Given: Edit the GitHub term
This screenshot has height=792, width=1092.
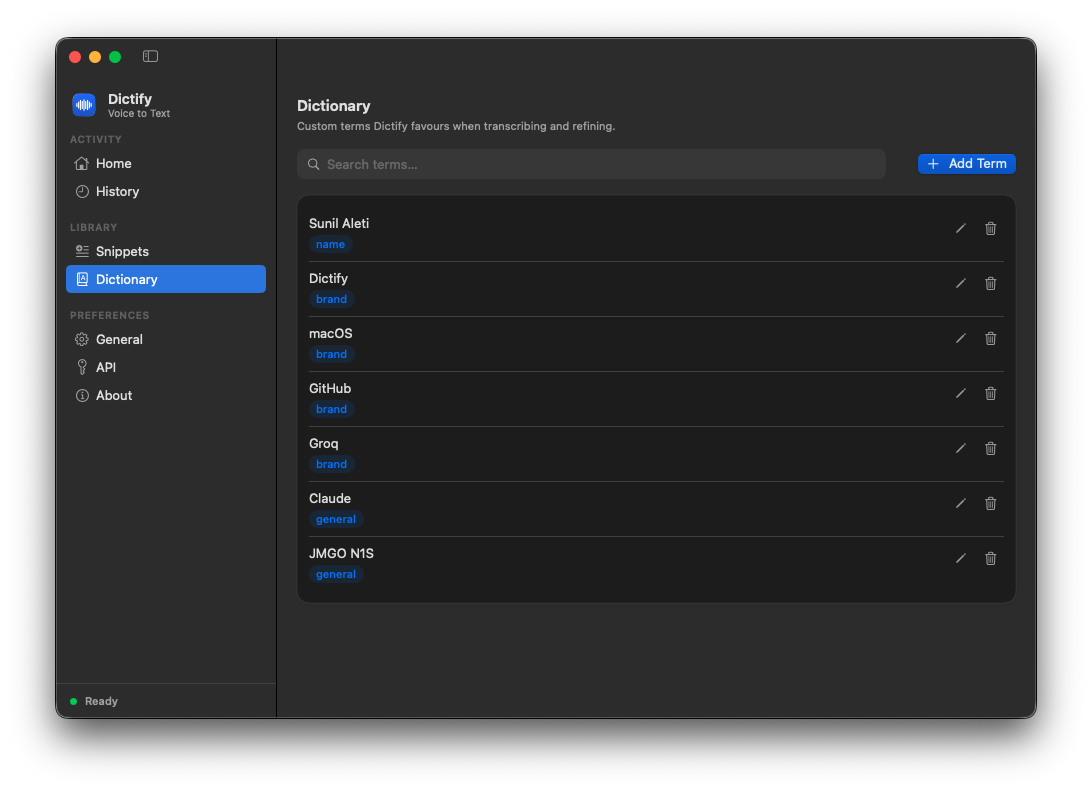Looking at the screenshot, I should [x=960, y=394].
